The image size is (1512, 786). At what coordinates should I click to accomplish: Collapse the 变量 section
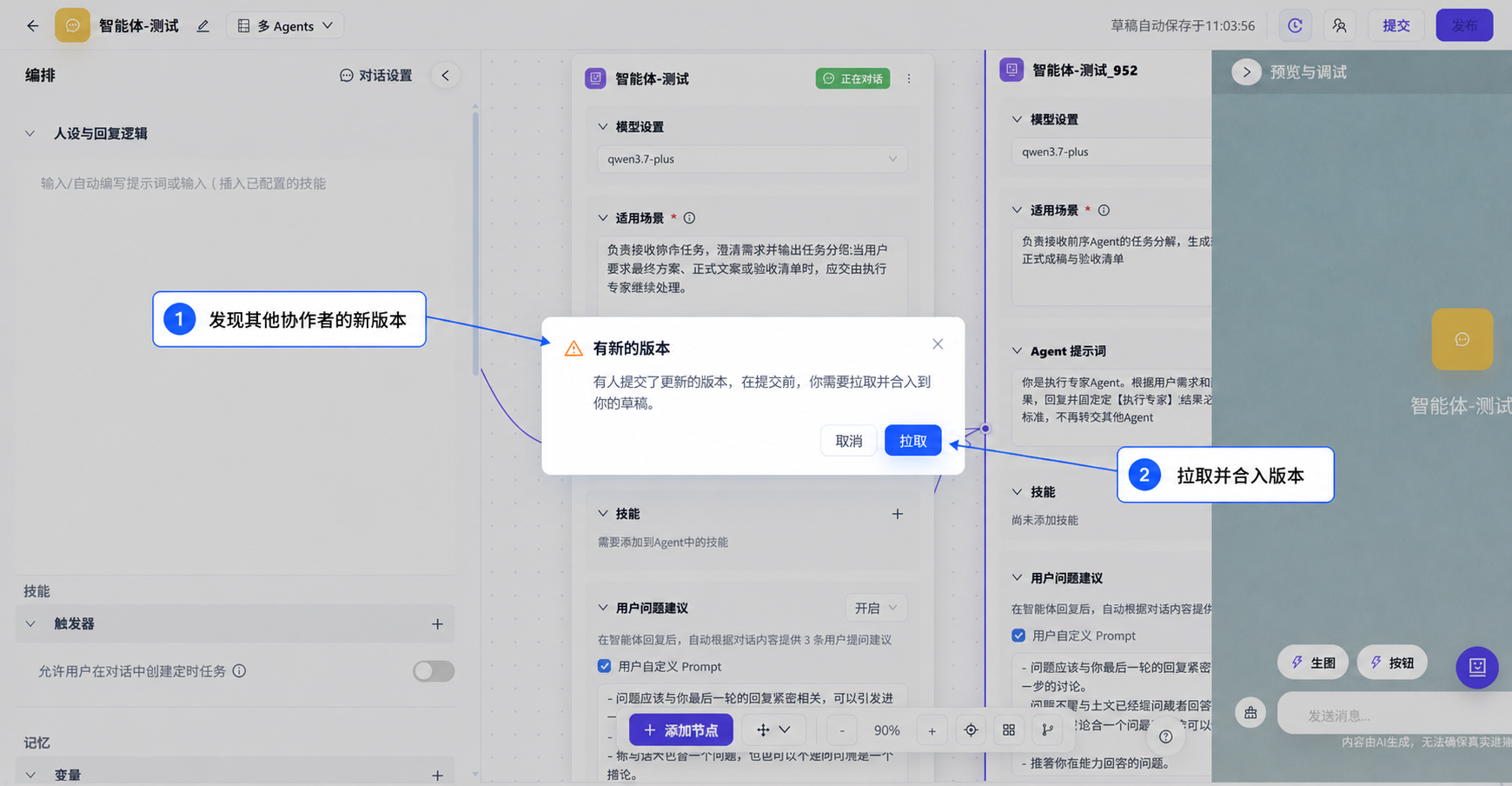[x=30, y=775]
